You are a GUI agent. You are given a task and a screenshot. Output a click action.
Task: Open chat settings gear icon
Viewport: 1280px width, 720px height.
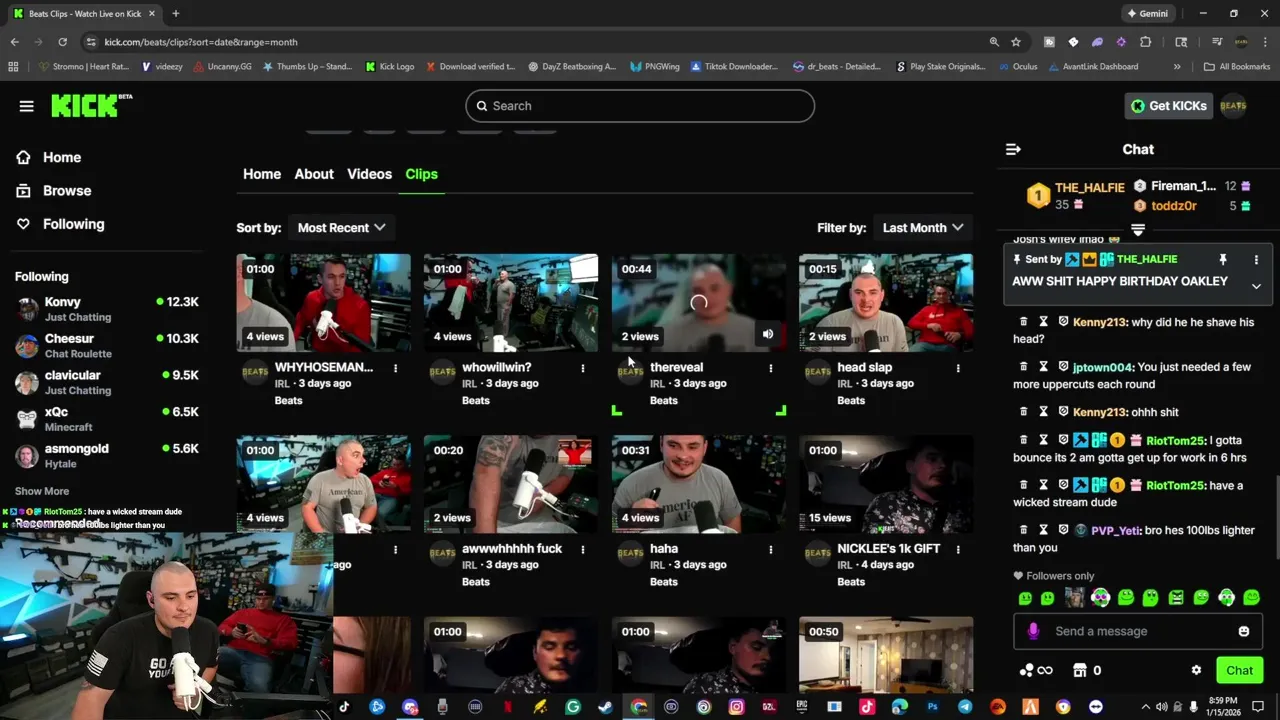point(1196,670)
